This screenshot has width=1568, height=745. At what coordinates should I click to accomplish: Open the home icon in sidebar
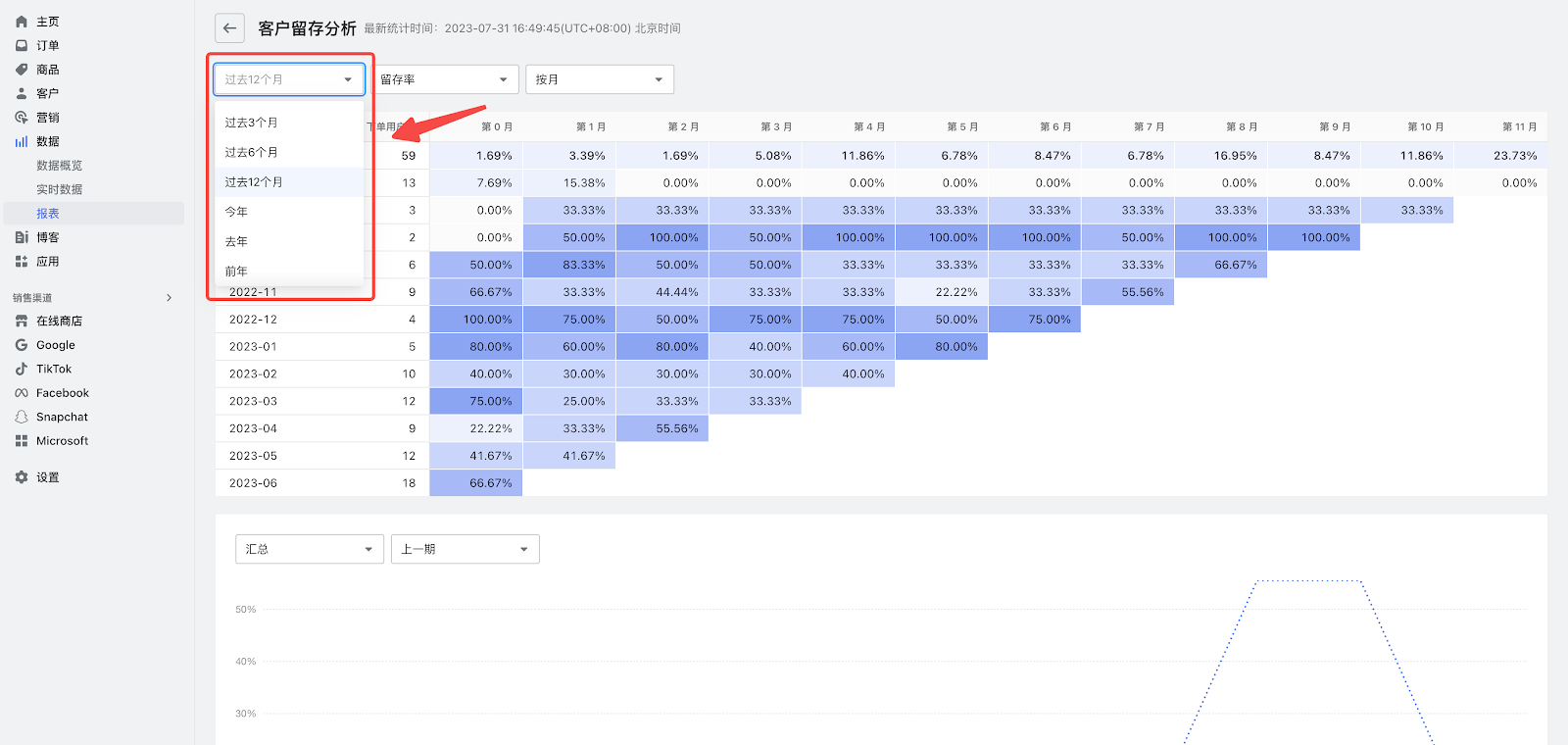point(22,22)
